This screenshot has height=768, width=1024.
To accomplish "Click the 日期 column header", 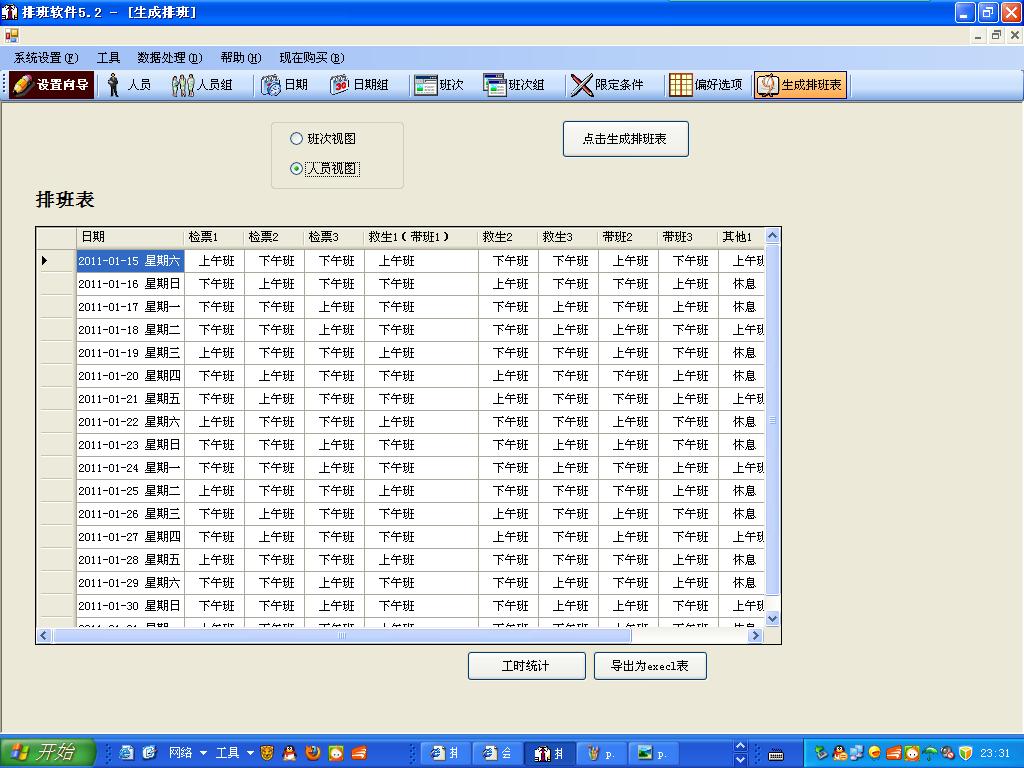I will 130,237.
